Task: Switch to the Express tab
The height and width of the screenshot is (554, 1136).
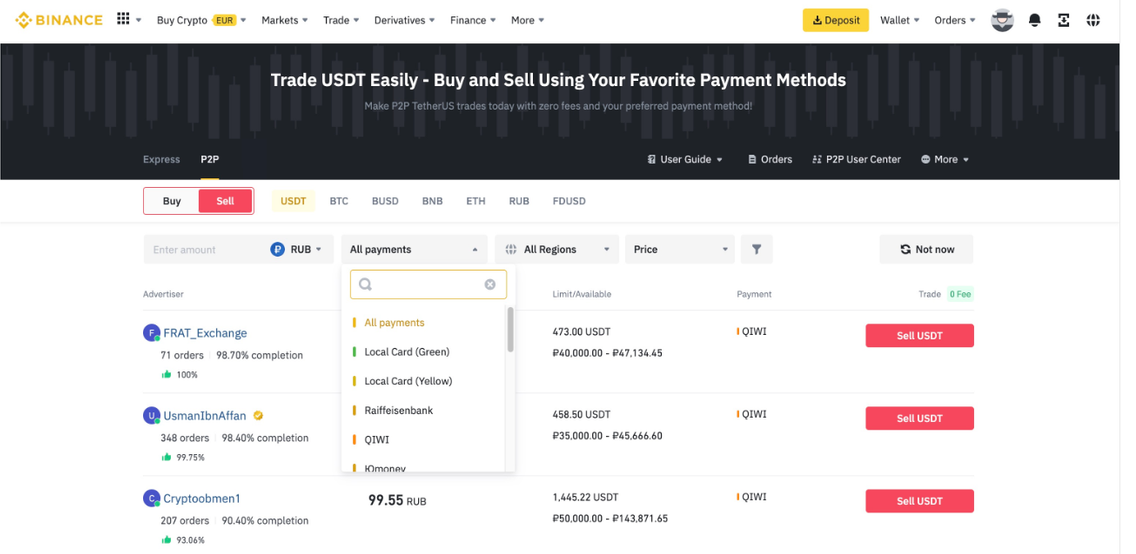Action: click(161, 159)
